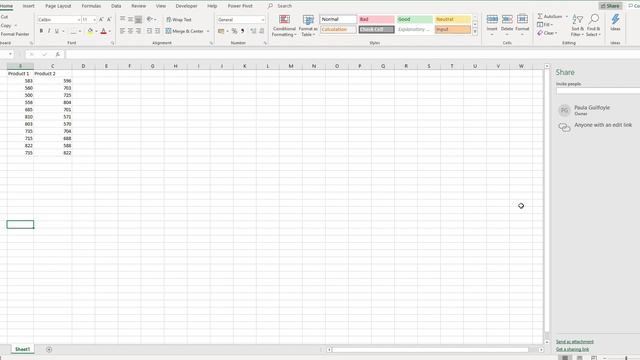640x360 pixels.
Task: Click Format Painter
Action: (x=15, y=34)
